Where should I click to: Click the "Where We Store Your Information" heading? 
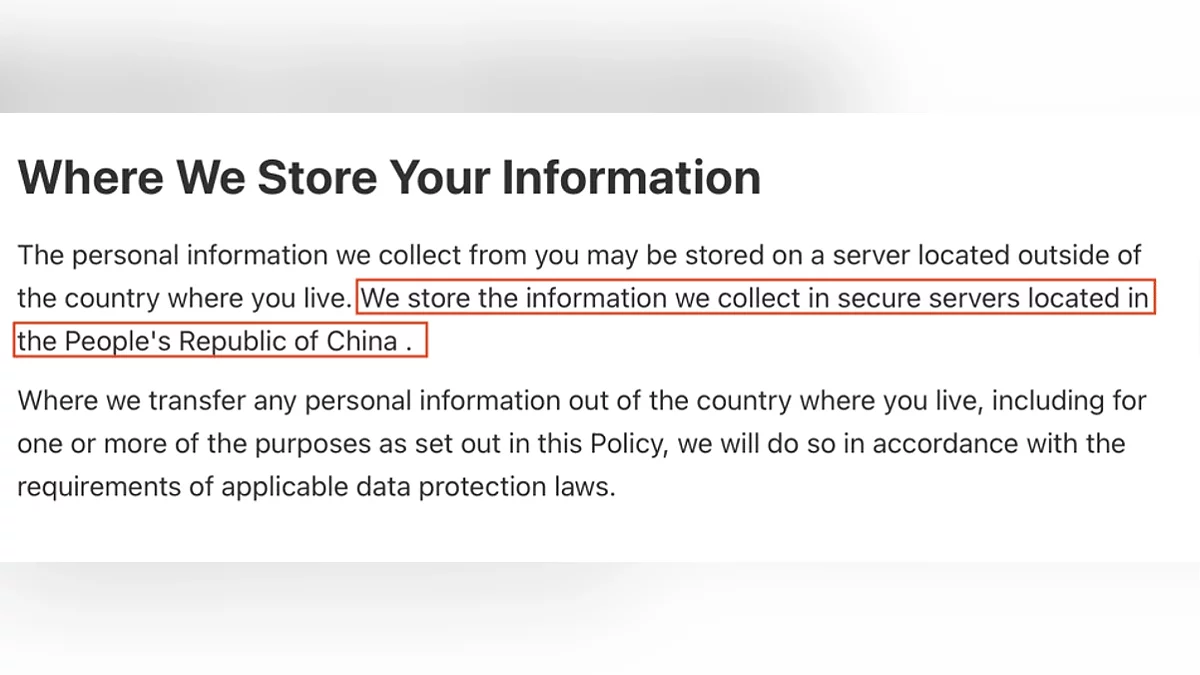pos(389,177)
